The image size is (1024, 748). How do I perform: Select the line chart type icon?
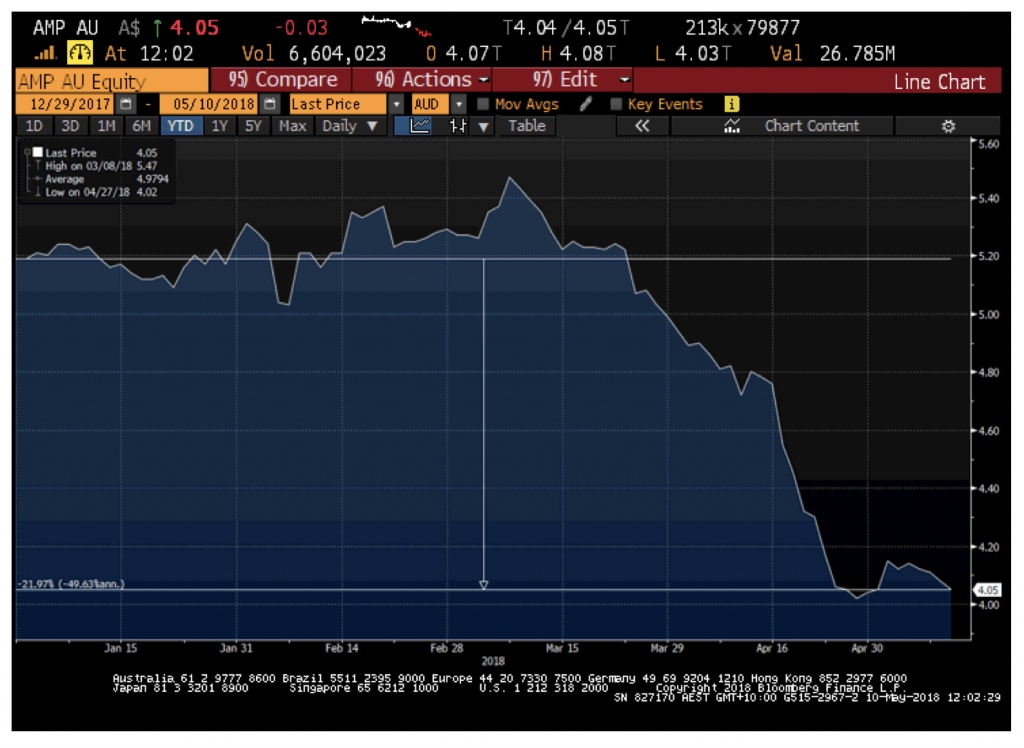click(419, 126)
